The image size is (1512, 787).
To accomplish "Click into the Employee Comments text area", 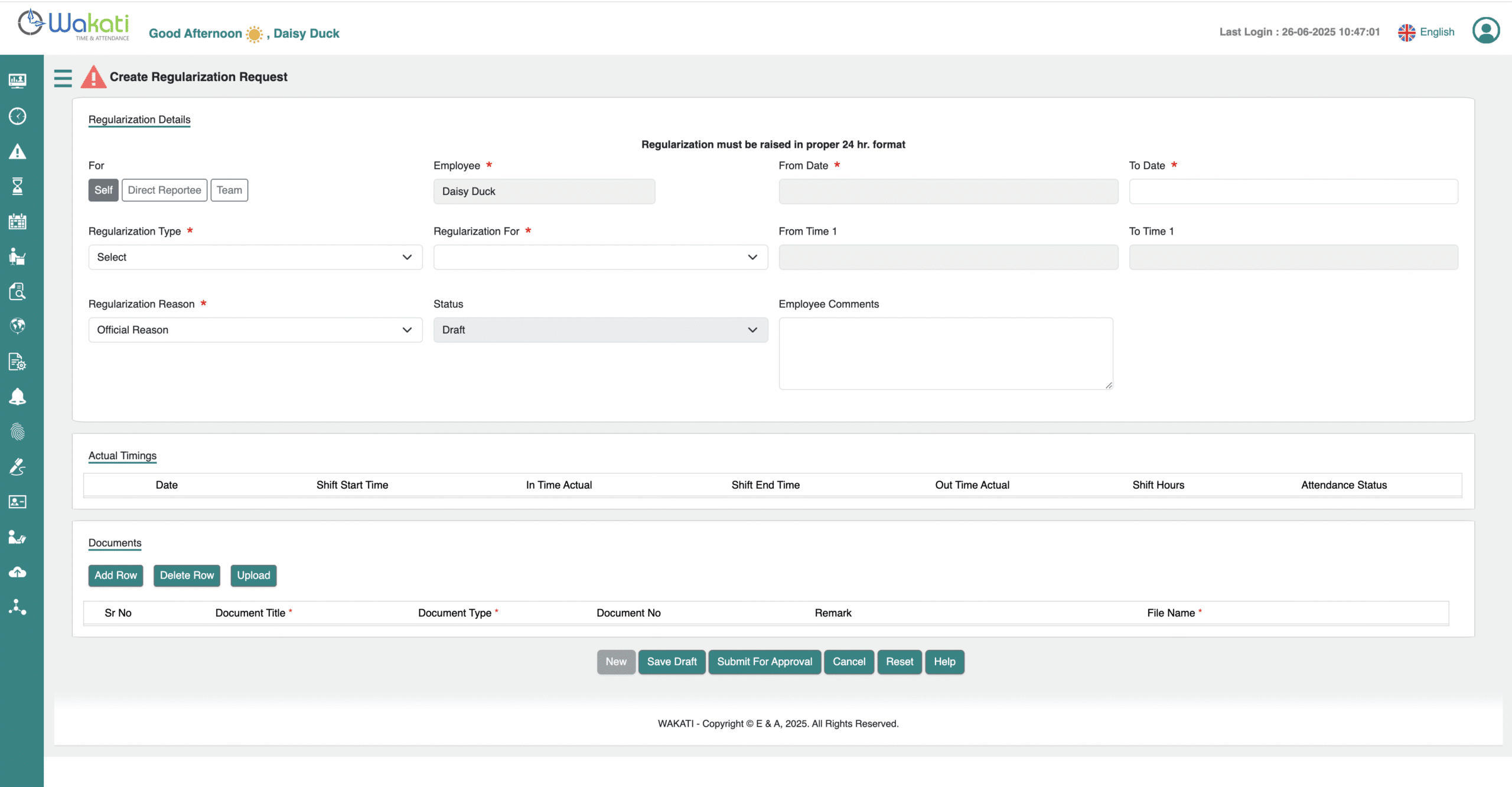I will 946,353.
